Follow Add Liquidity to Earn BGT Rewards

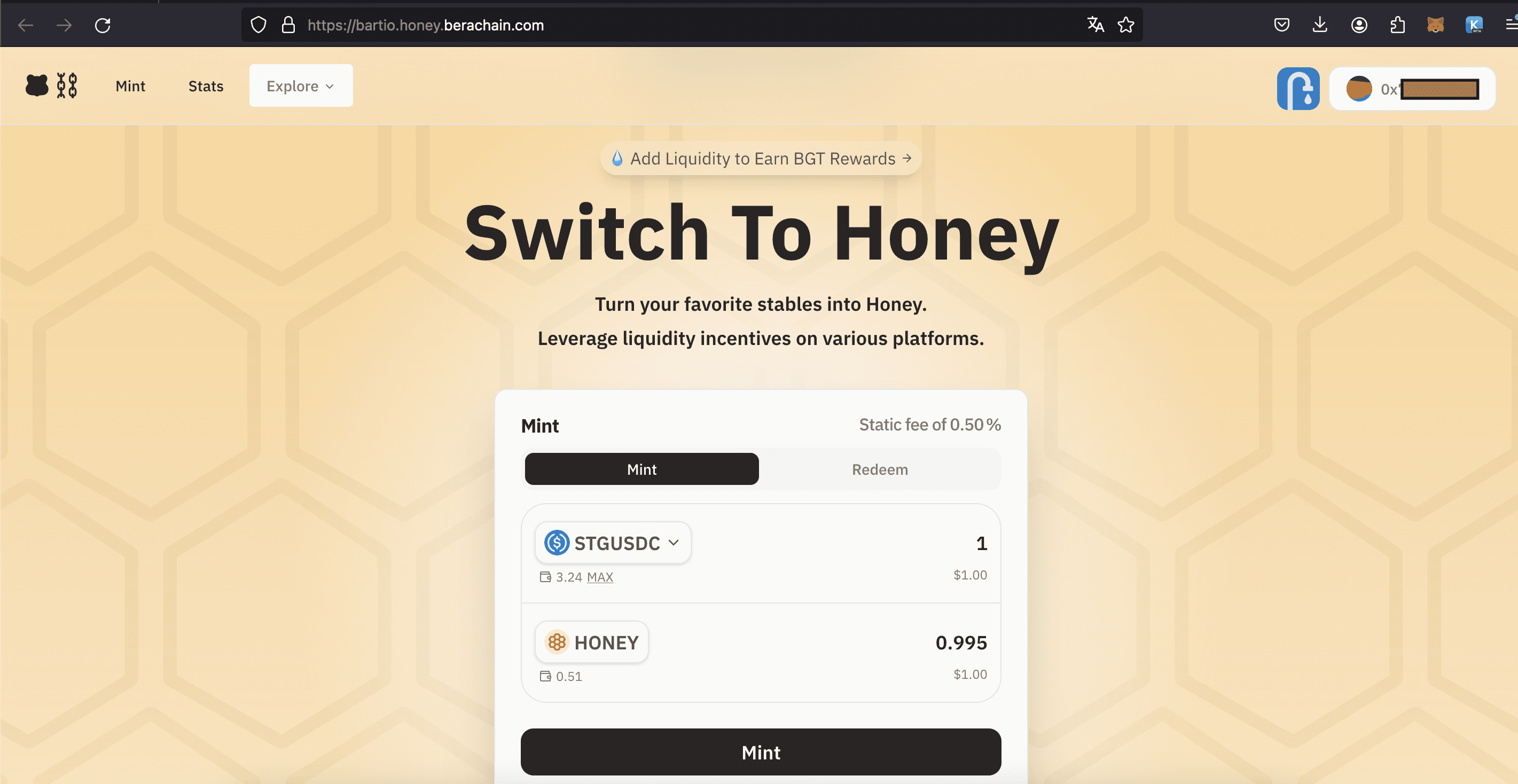point(761,159)
